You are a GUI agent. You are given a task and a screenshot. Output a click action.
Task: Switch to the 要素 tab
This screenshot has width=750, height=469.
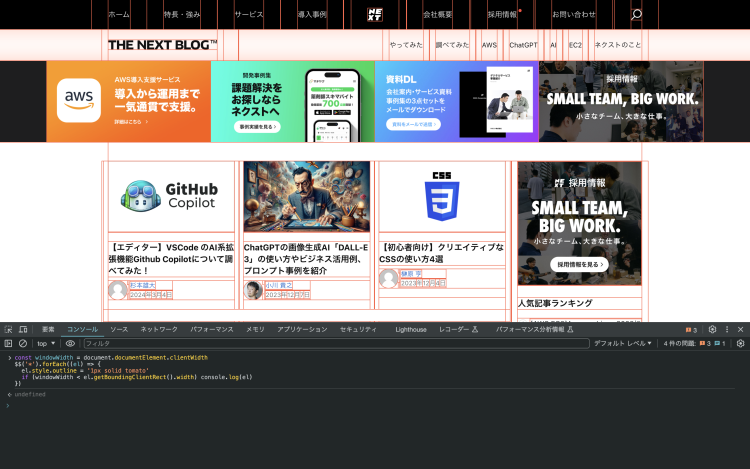[x=48, y=329]
